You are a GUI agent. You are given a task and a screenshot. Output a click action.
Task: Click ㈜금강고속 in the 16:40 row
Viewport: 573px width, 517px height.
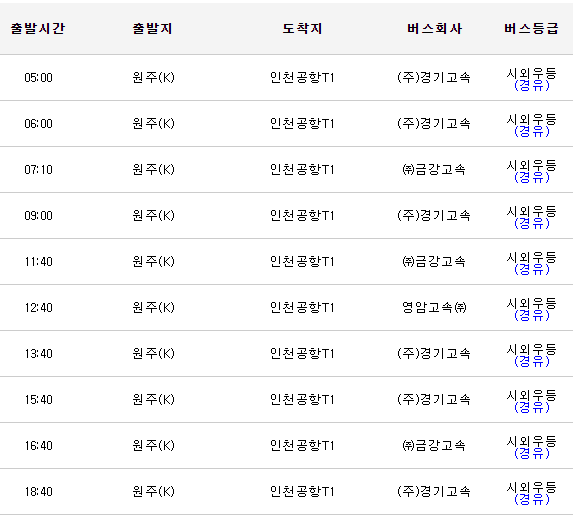point(434,446)
